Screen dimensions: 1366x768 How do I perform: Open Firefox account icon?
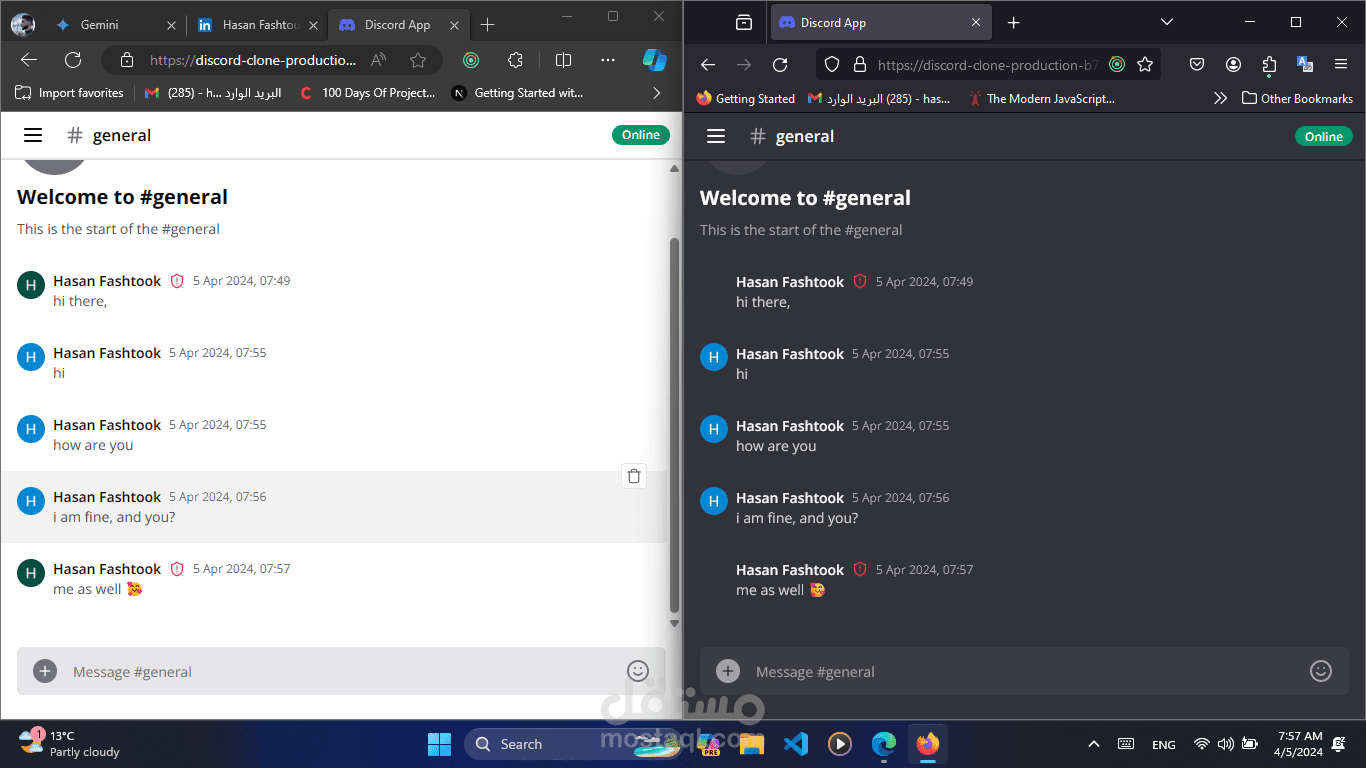pyautogui.click(x=1233, y=65)
